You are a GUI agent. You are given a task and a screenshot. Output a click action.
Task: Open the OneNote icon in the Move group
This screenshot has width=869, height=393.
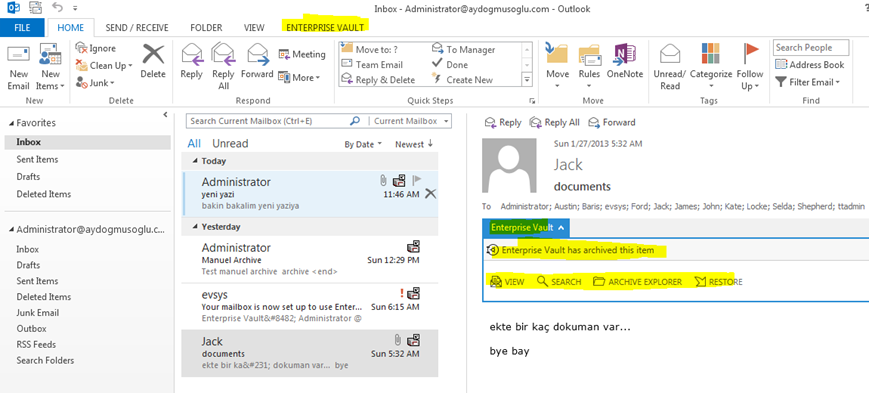[x=625, y=55]
